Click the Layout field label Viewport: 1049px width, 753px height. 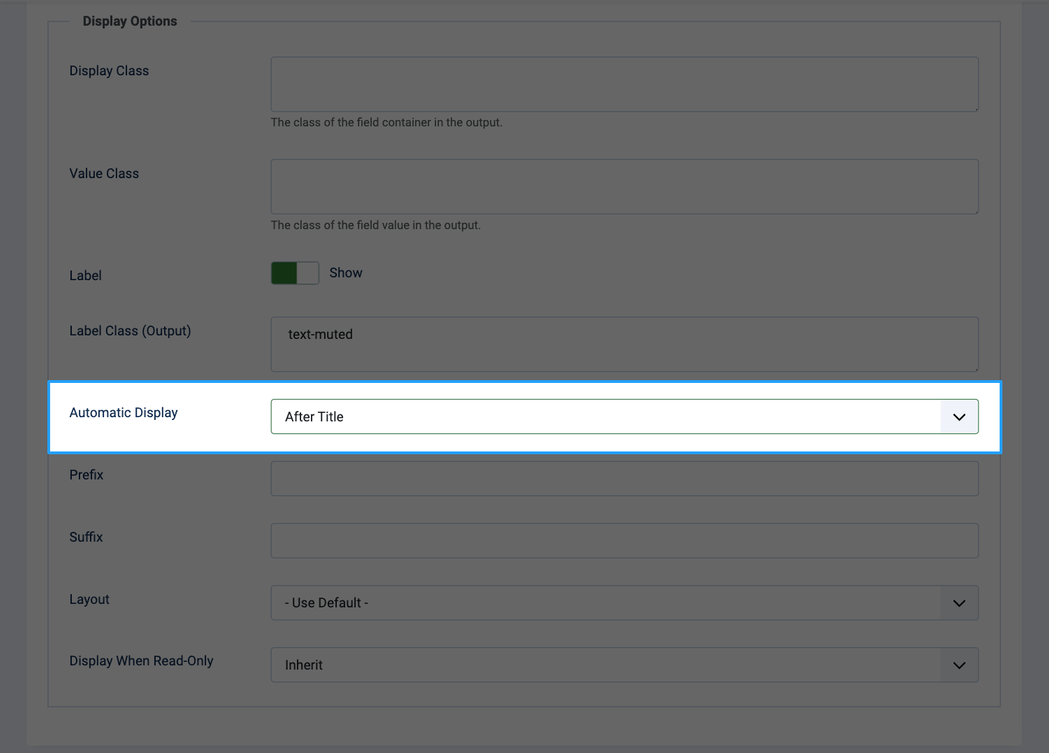pyautogui.click(x=89, y=599)
